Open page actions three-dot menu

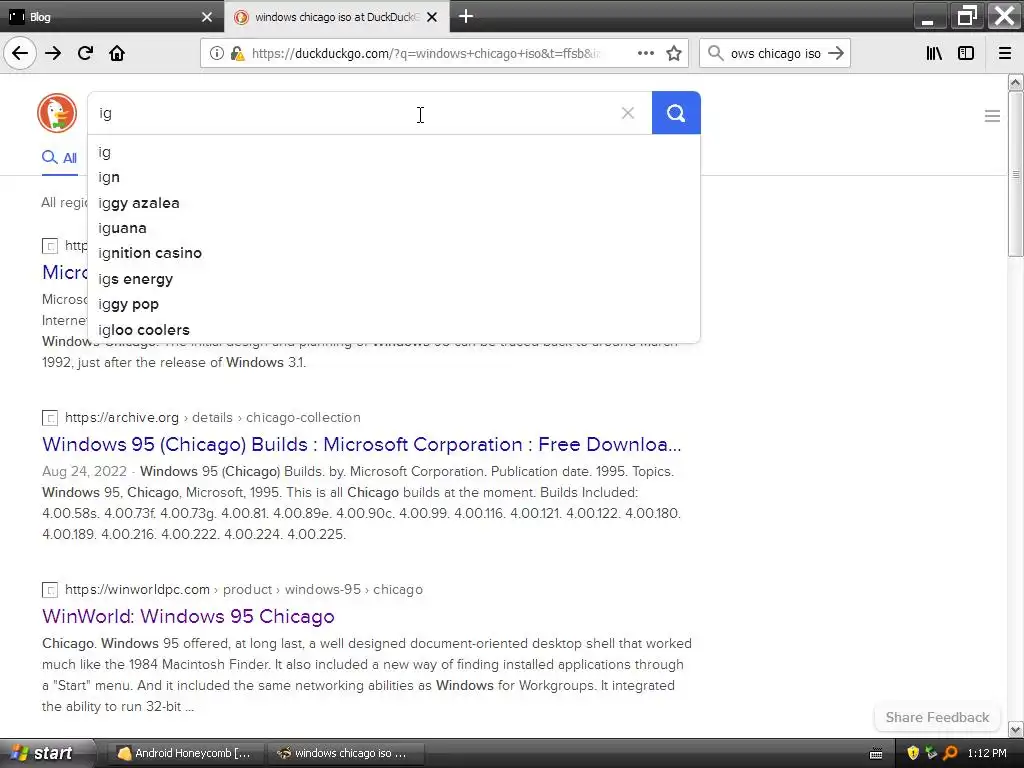646,54
